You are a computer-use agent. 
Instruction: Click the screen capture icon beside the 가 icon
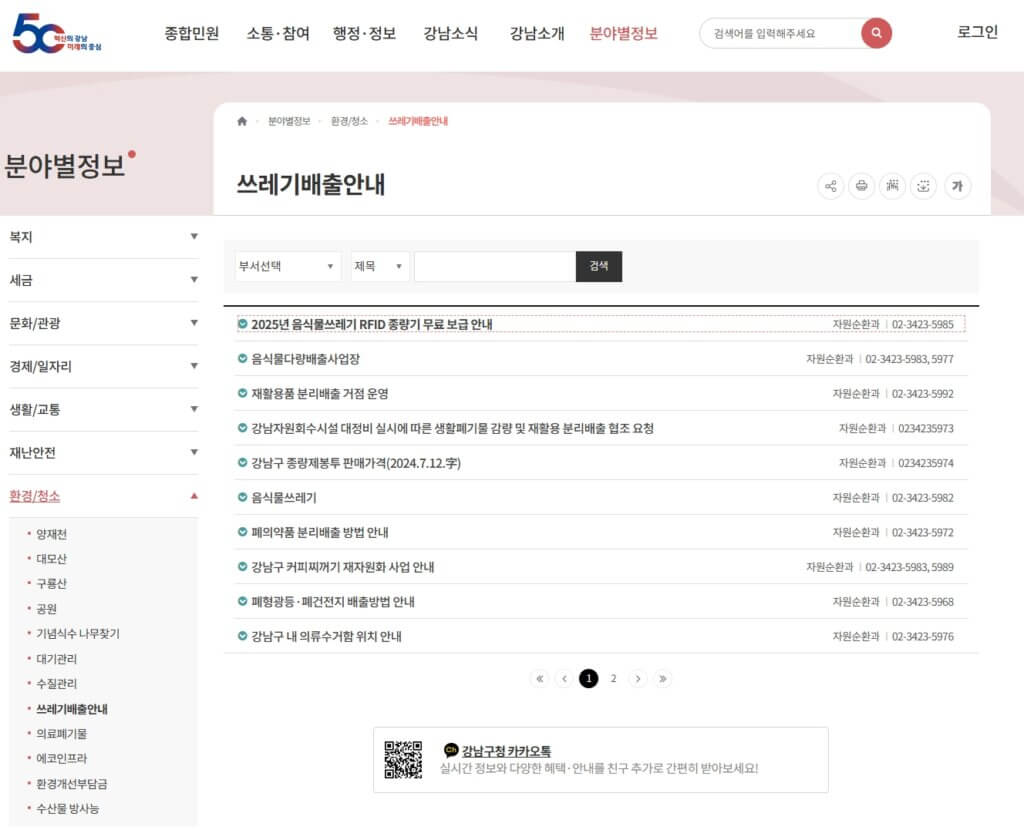pyautogui.click(x=924, y=186)
